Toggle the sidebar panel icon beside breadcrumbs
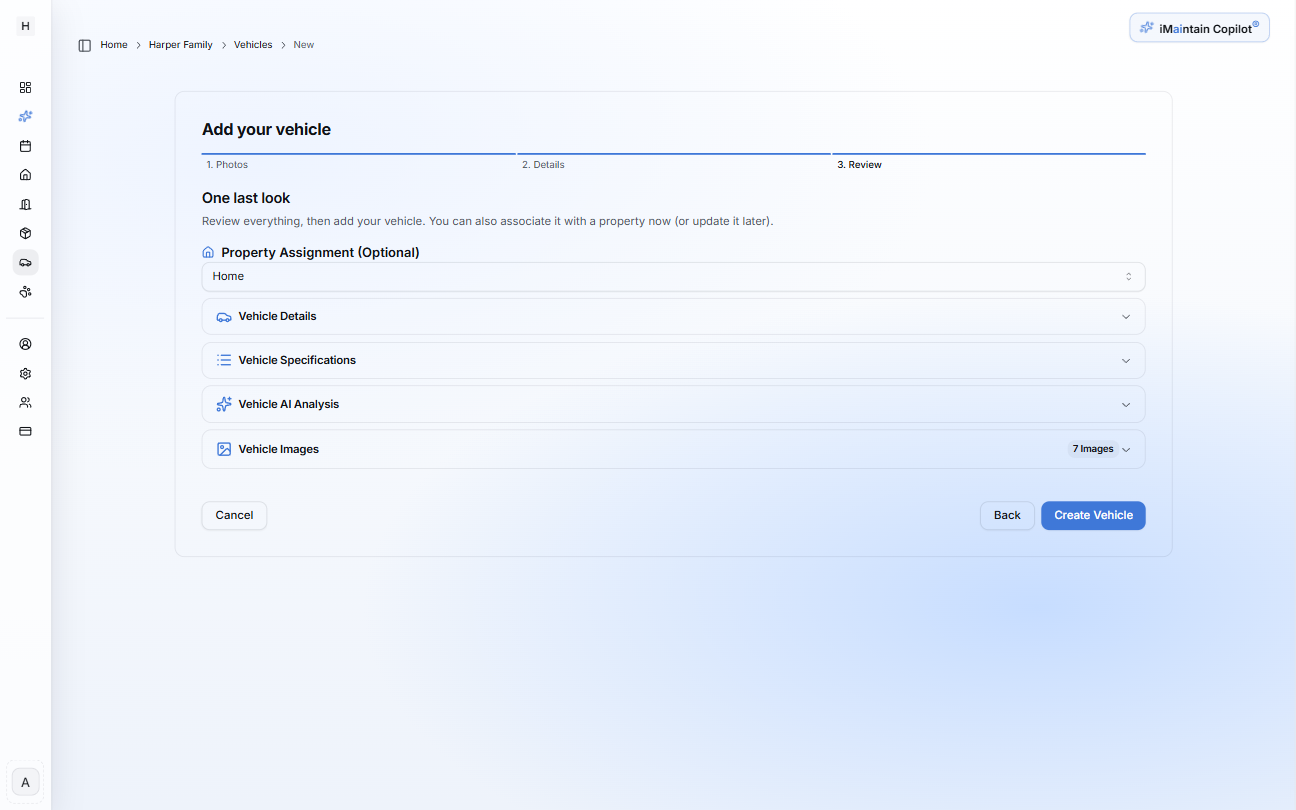 (85, 45)
